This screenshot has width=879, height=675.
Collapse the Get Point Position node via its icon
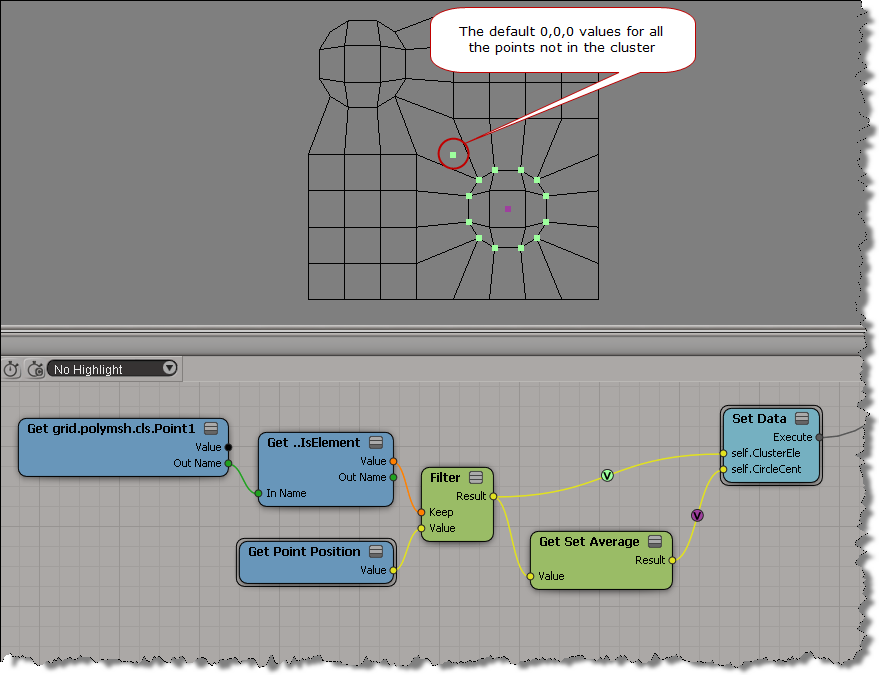coord(377,551)
